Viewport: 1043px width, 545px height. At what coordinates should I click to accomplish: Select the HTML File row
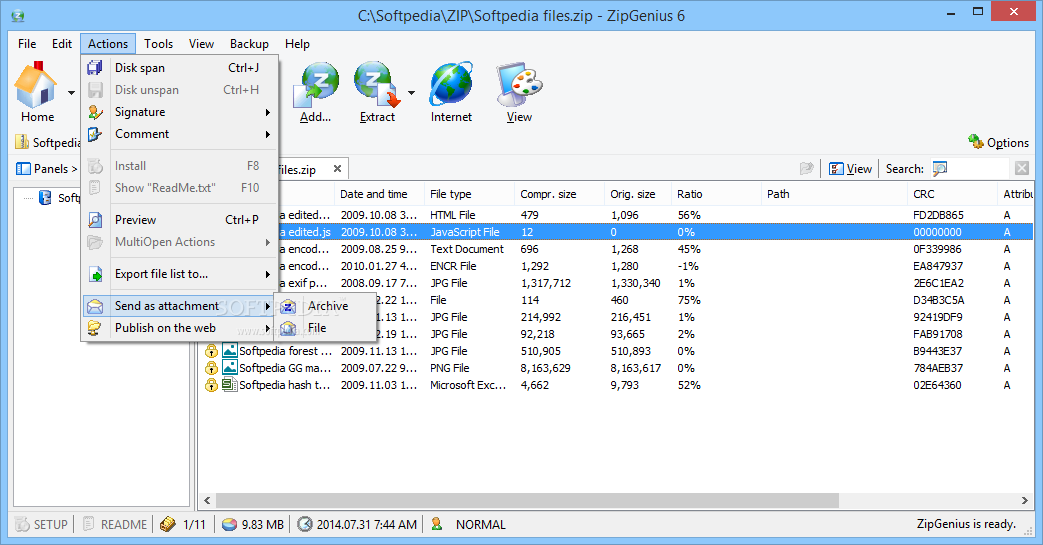[617, 215]
